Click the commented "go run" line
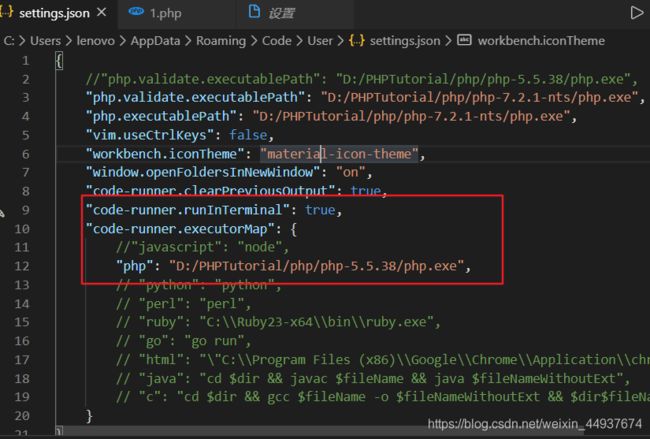This screenshot has height=439, width=650. [183, 341]
